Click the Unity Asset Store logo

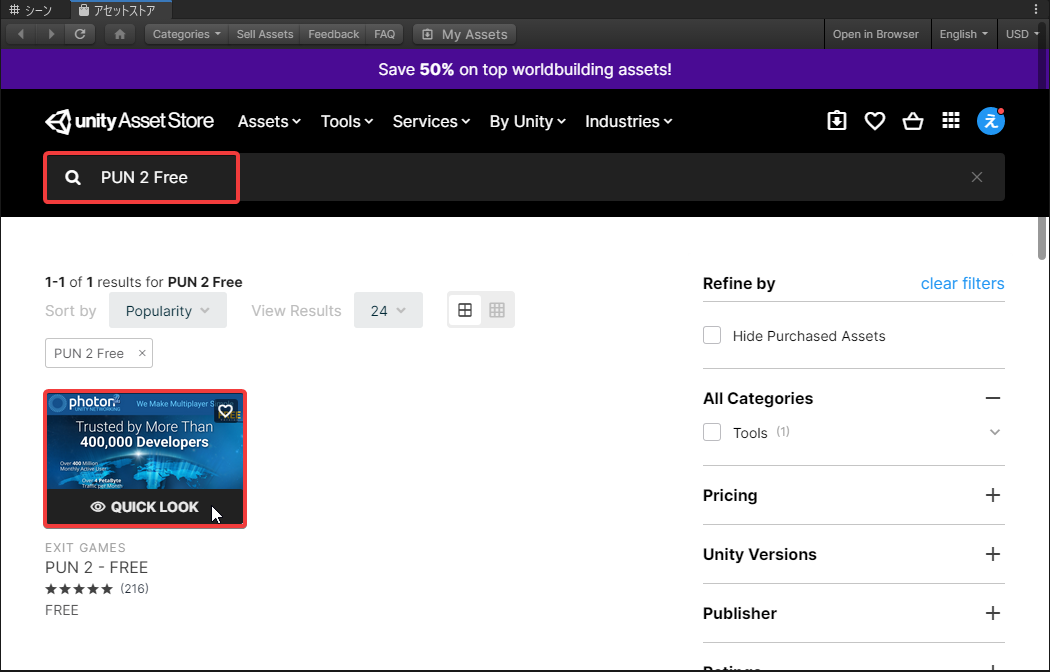click(x=129, y=121)
